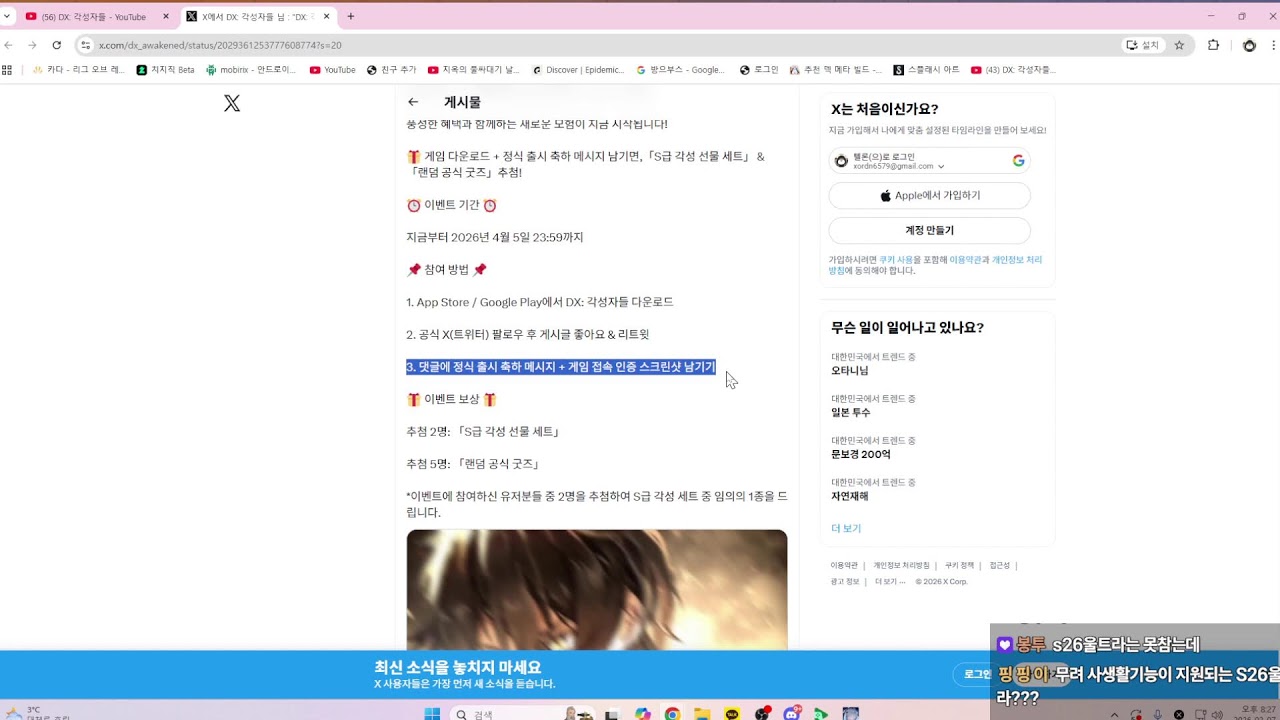The width and height of the screenshot is (1280, 720).
Task: Expand the Google account chooser dropdown
Action: 941,166
